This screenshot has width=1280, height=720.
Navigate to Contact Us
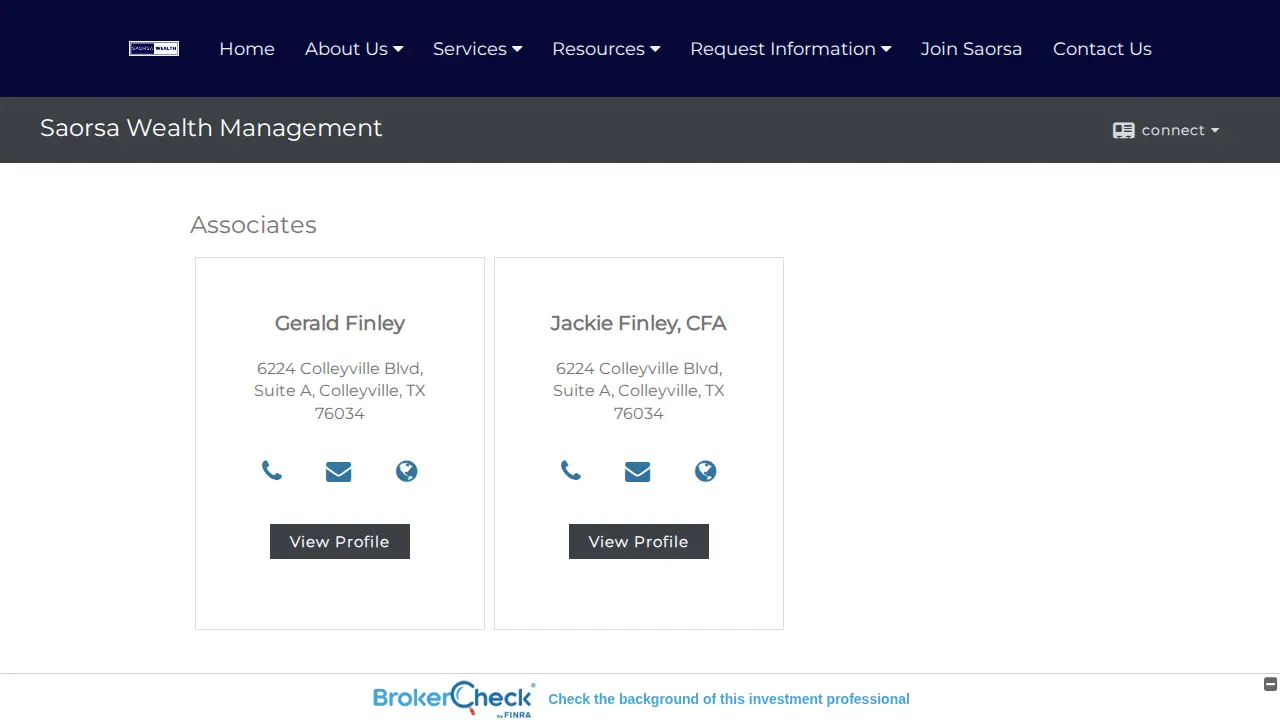(1102, 49)
